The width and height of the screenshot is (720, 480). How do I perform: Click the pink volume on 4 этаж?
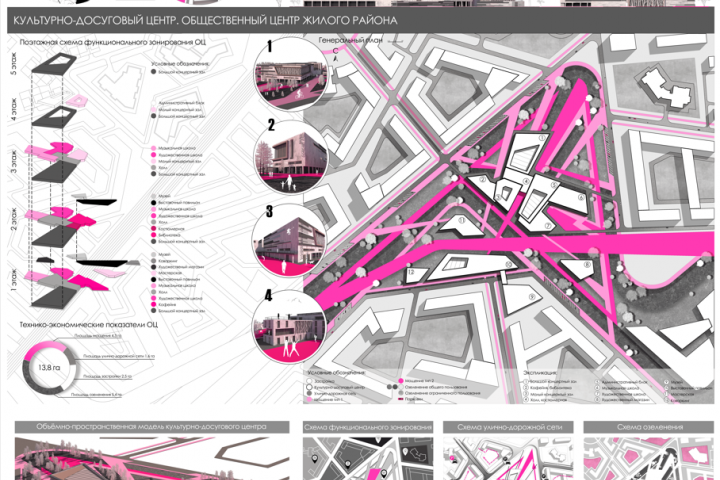pos(76,100)
